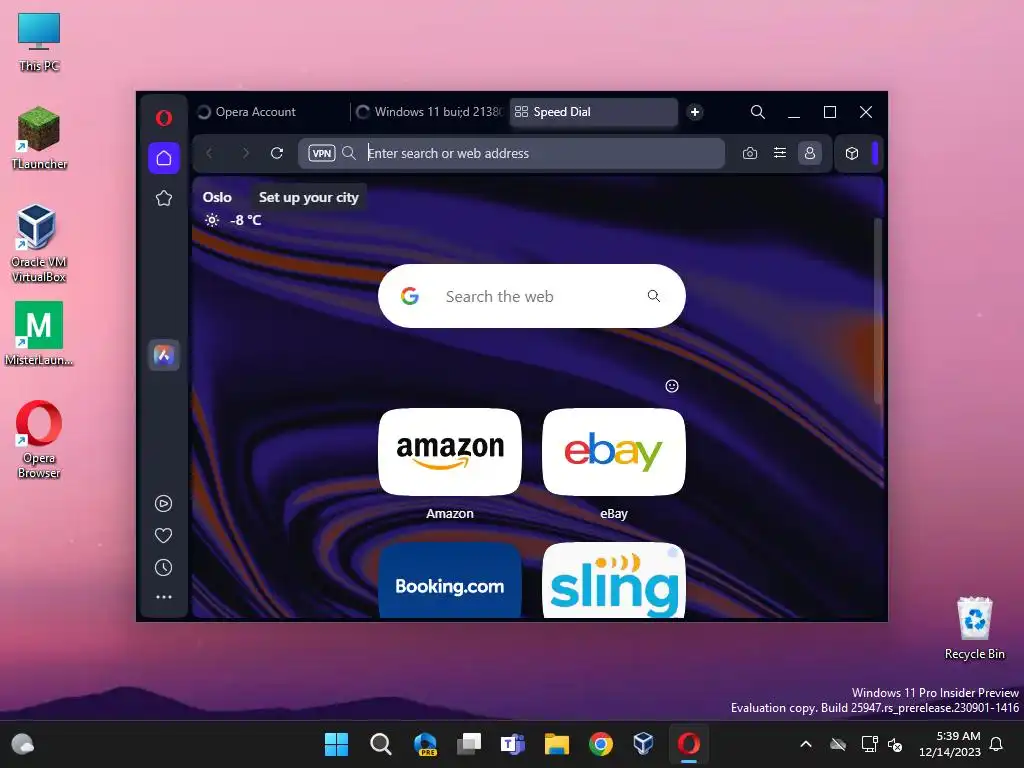This screenshot has height=768, width=1024.
Task: Select the Speed Dial tab
Action: 594,112
